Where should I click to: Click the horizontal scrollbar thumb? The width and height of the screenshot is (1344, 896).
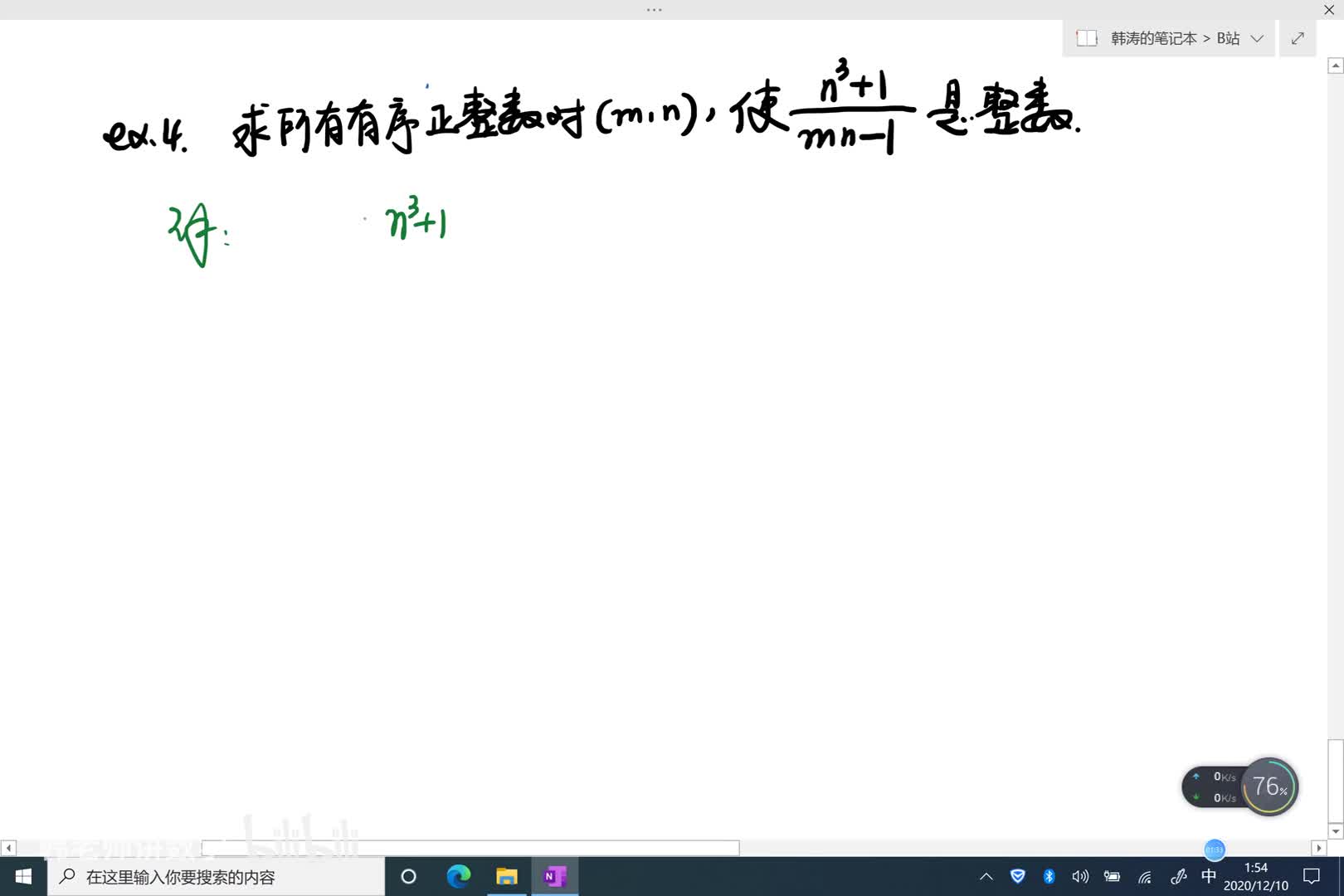coord(470,848)
